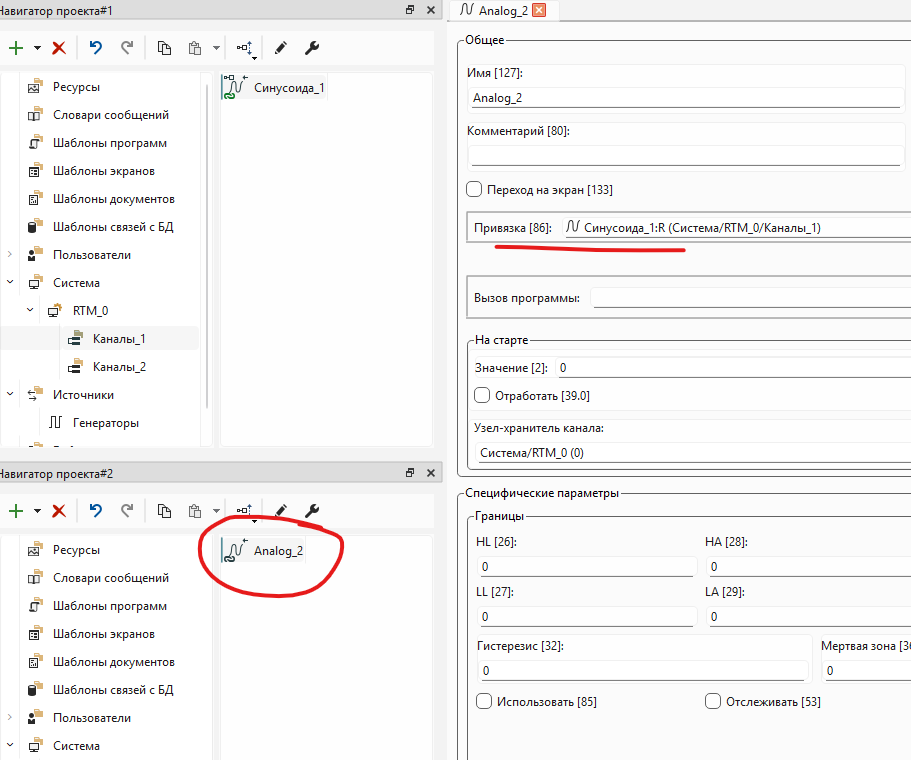Click copy icon in Navigator #1 toolbar
The width and height of the screenshot is (911, 760).
click(x=164, y=48)
